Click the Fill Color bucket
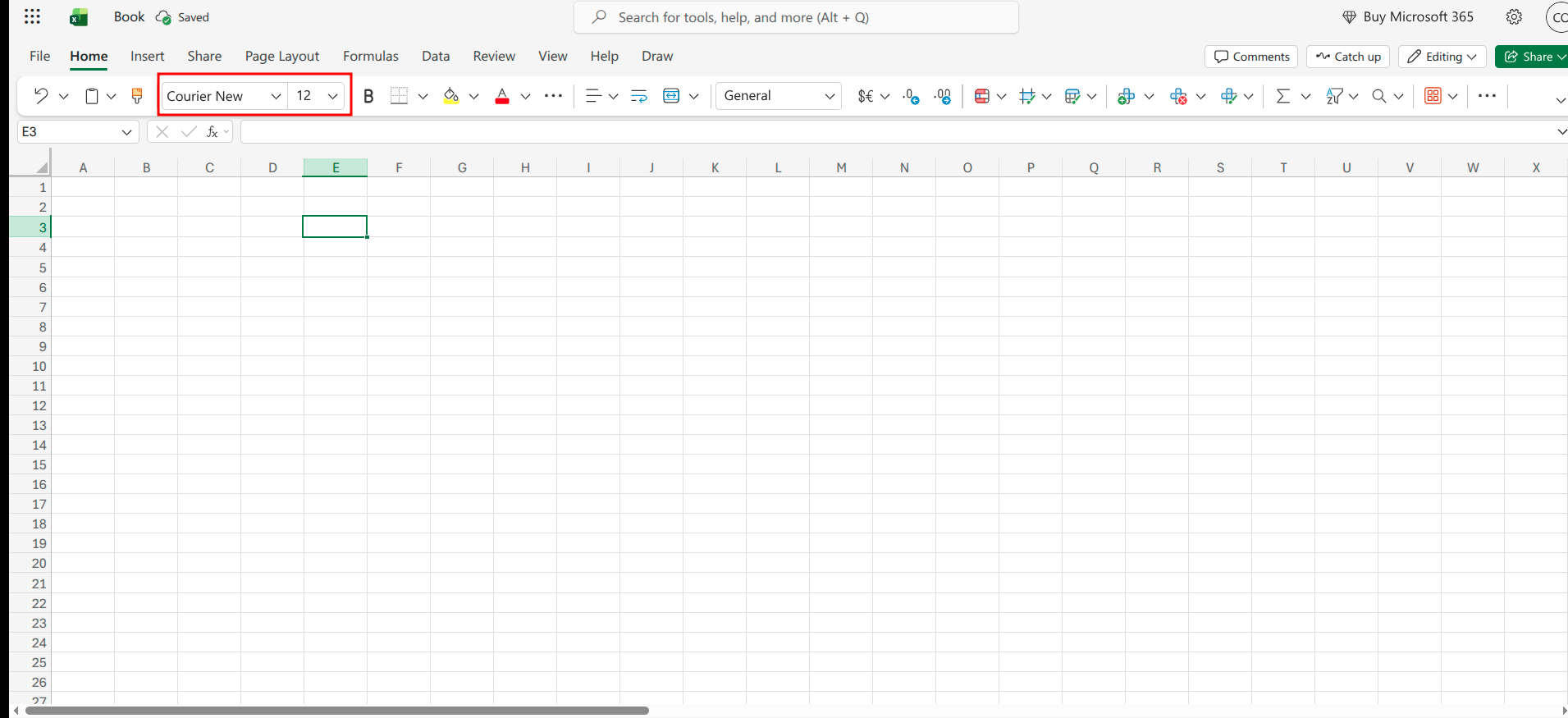This screenshot has height=718, width=1568. click(450, 96)
